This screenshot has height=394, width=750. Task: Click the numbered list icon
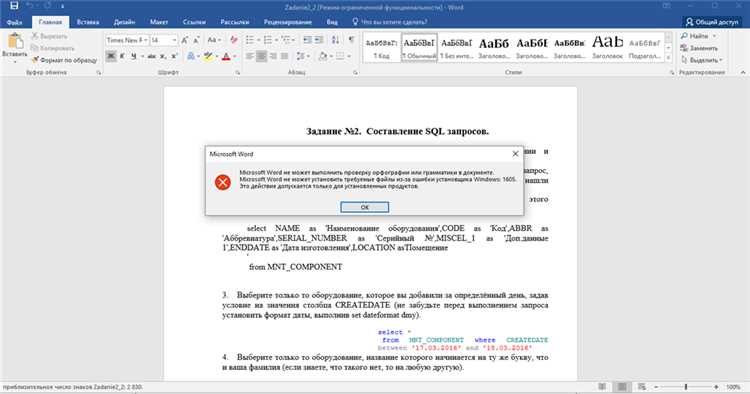tap(268, 40)
